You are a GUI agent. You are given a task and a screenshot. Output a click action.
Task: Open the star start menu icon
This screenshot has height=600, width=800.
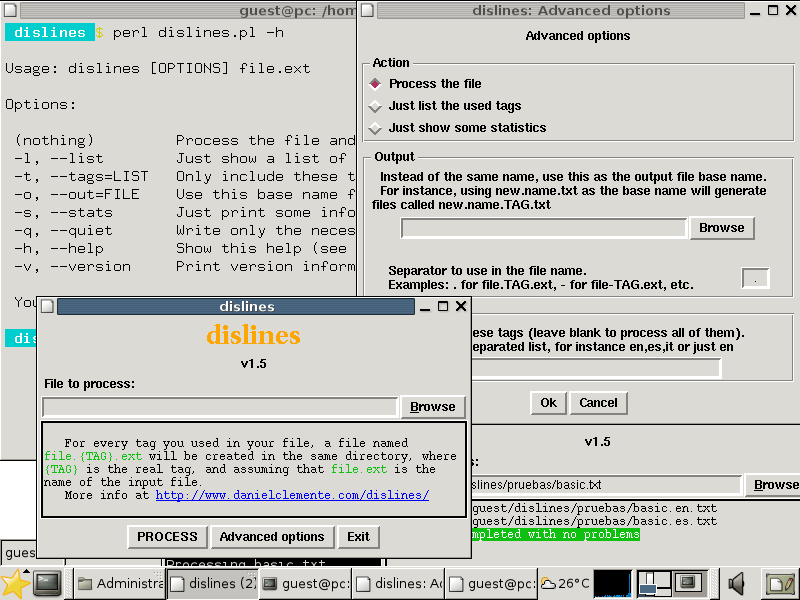click(15, 584)
